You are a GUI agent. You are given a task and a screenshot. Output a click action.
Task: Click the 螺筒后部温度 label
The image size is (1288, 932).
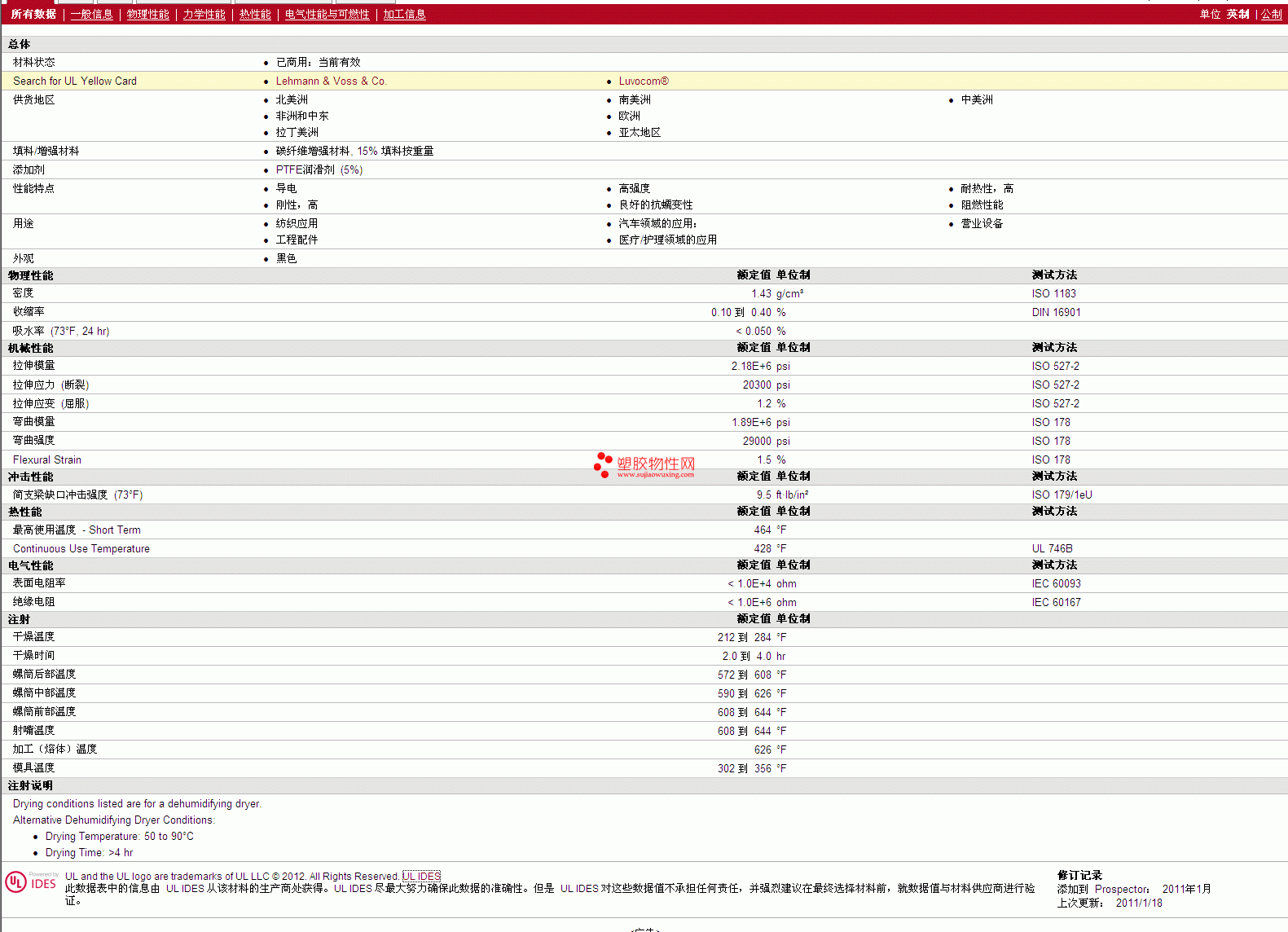pyautogui.click(x=44, y=674)
